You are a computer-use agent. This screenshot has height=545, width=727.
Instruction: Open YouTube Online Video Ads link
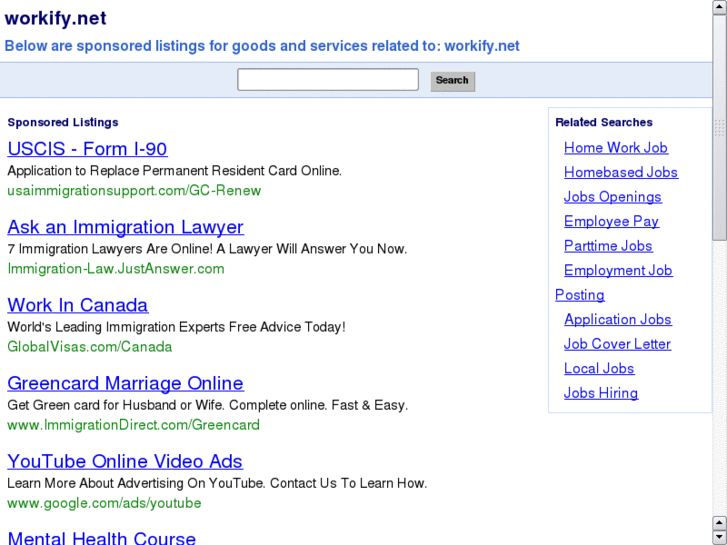[x=125, y=462]
